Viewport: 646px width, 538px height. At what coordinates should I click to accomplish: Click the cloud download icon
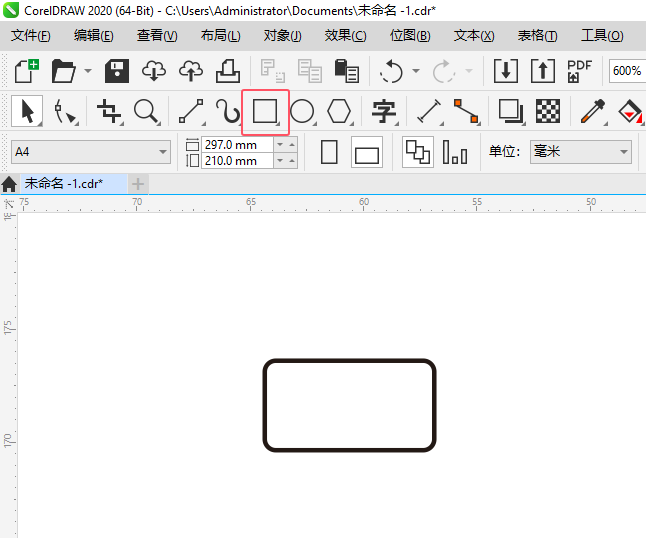click(154, 71)
